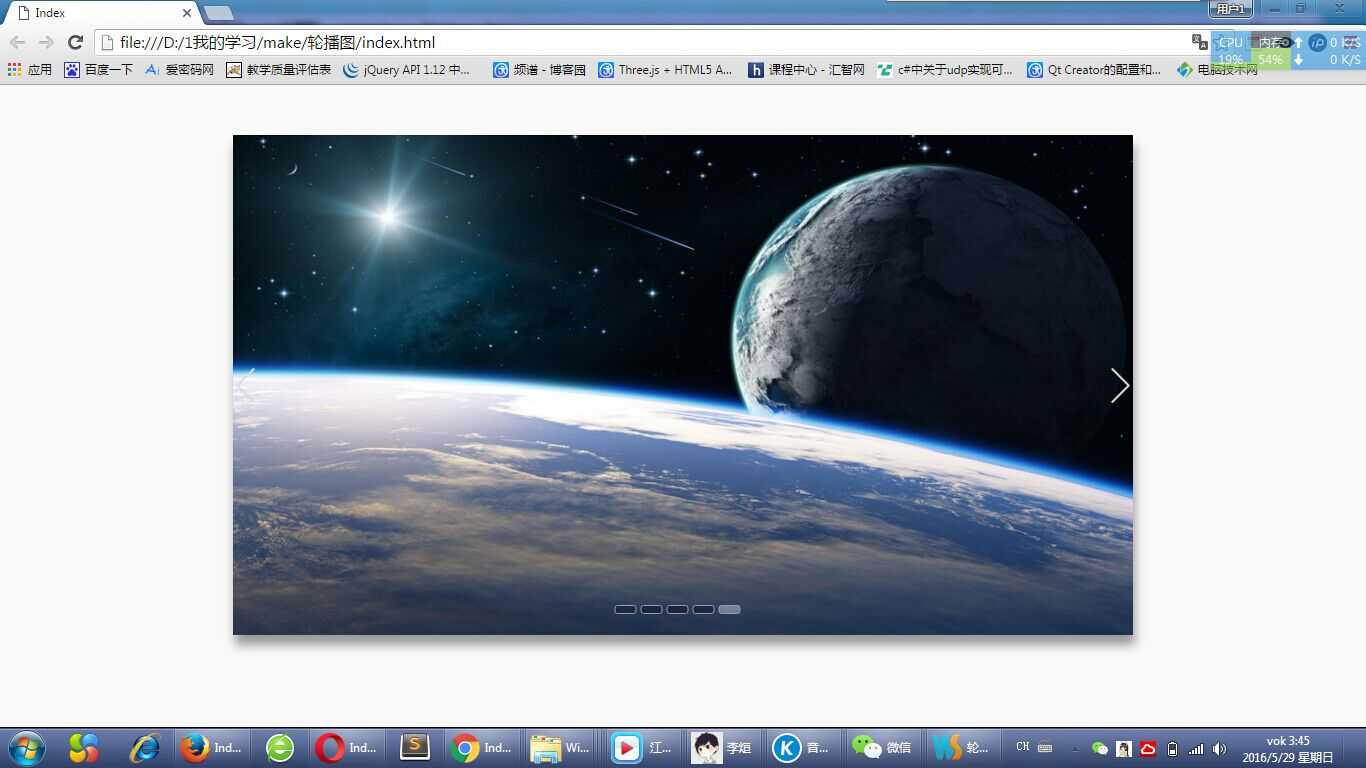1366x768 pixels.
Task: Open the 百度一下 bookmark
Action: pos(98,70)
